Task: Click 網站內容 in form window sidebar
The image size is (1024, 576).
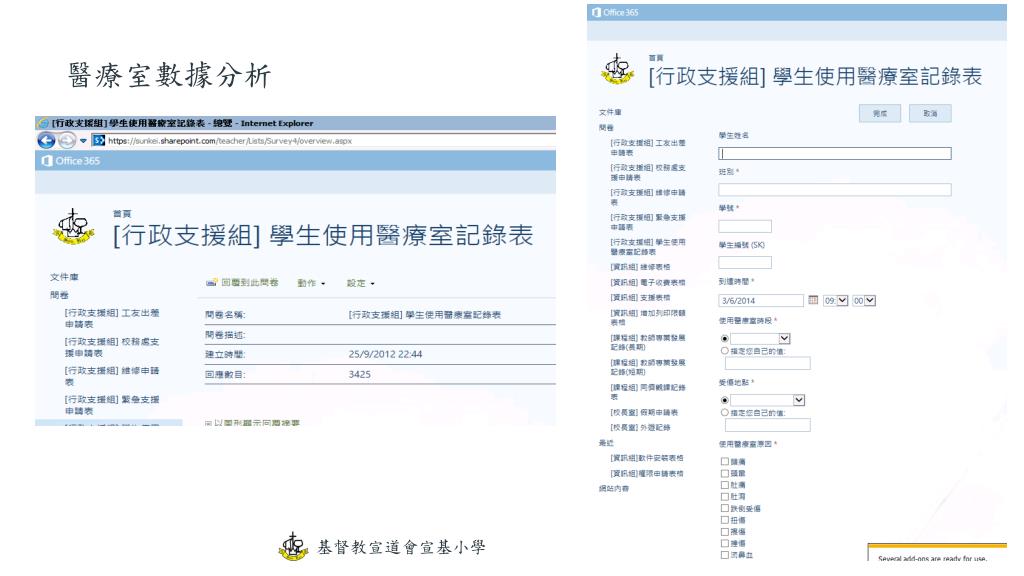Action: (x=613, y=488)
